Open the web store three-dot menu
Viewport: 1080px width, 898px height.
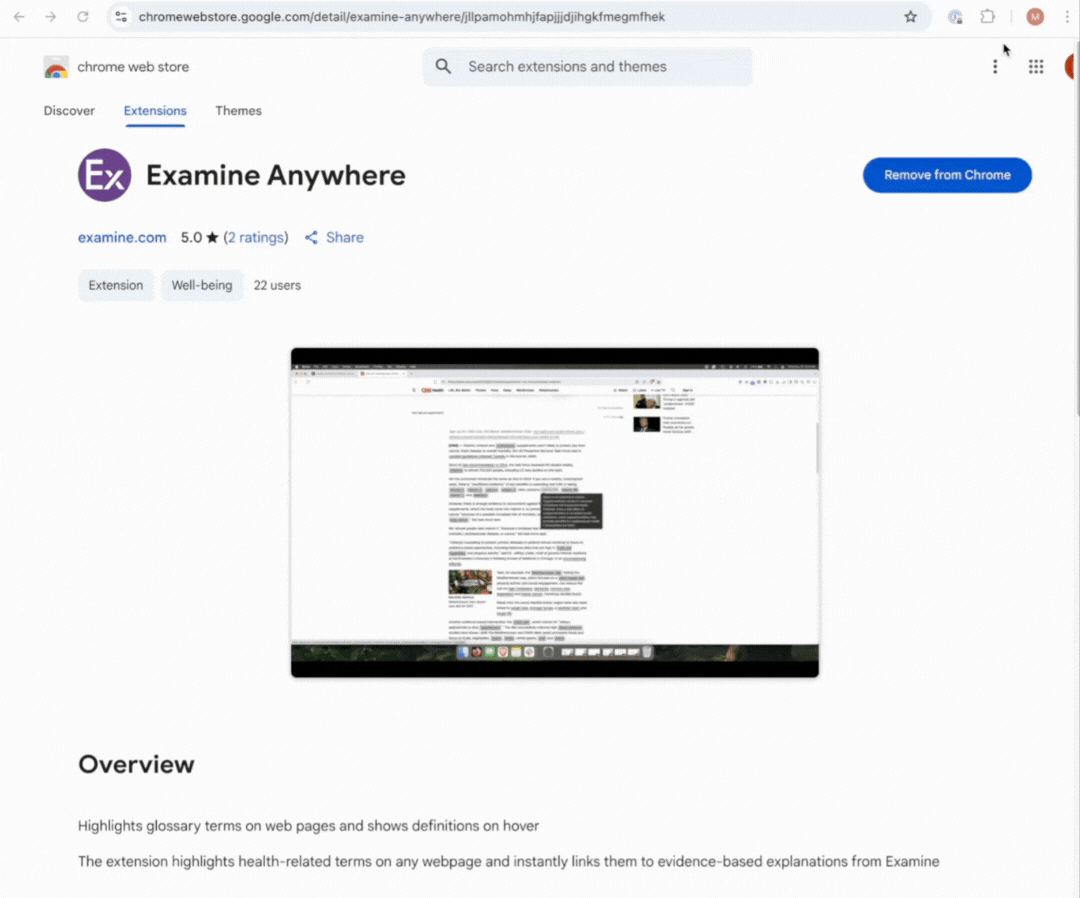click(x=994, y=67)
